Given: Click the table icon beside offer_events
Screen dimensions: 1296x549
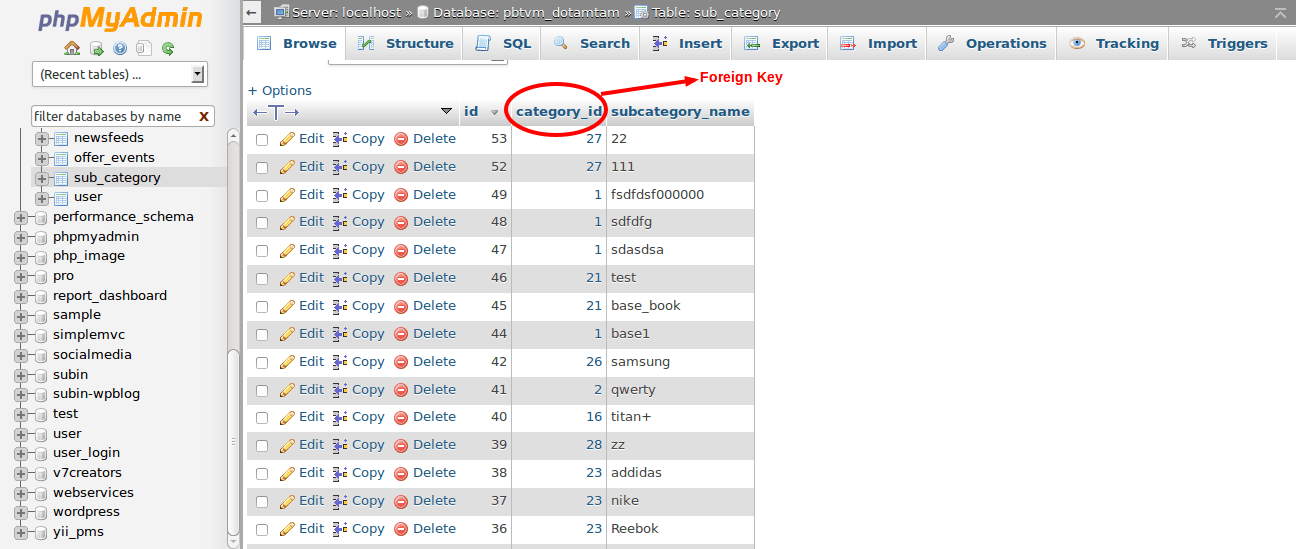Looking at the screenshot, I should pyautogui.click(x=60, y=158).
